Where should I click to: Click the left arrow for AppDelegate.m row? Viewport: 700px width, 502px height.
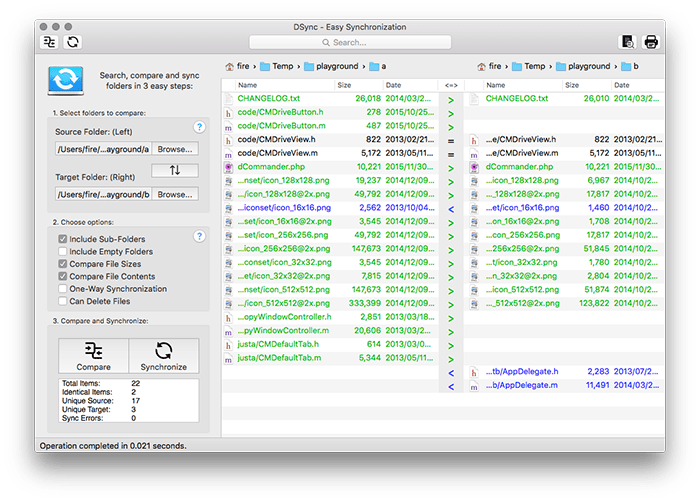pyautogui.click(x=451, y=387)
